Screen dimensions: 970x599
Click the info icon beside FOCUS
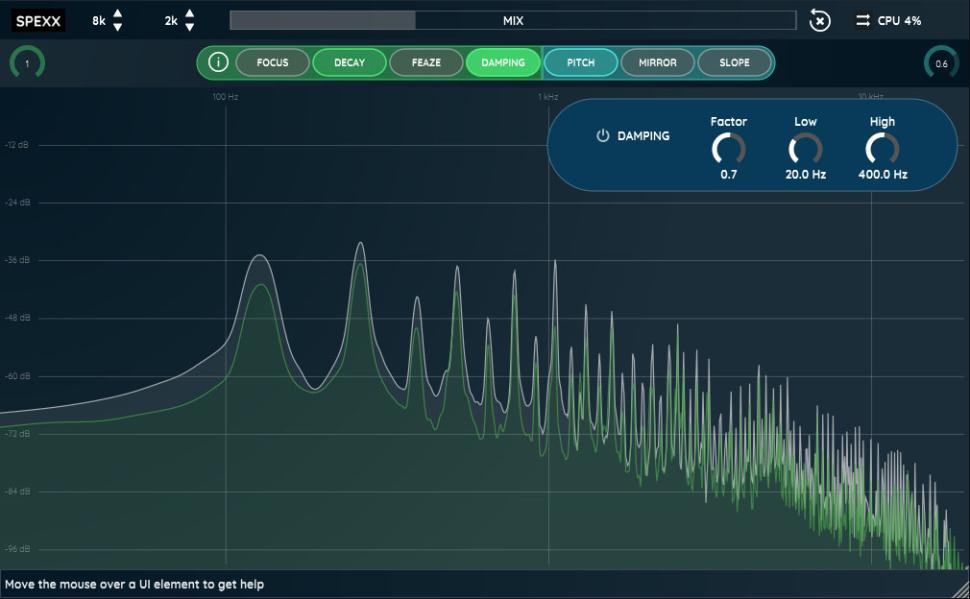pos(218,62)
